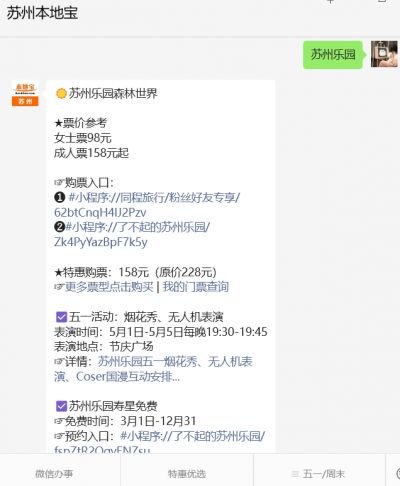Open the 微信办事 bottom menu
Viewport: 400px width, 486px height.
click(x=54, y=474)
